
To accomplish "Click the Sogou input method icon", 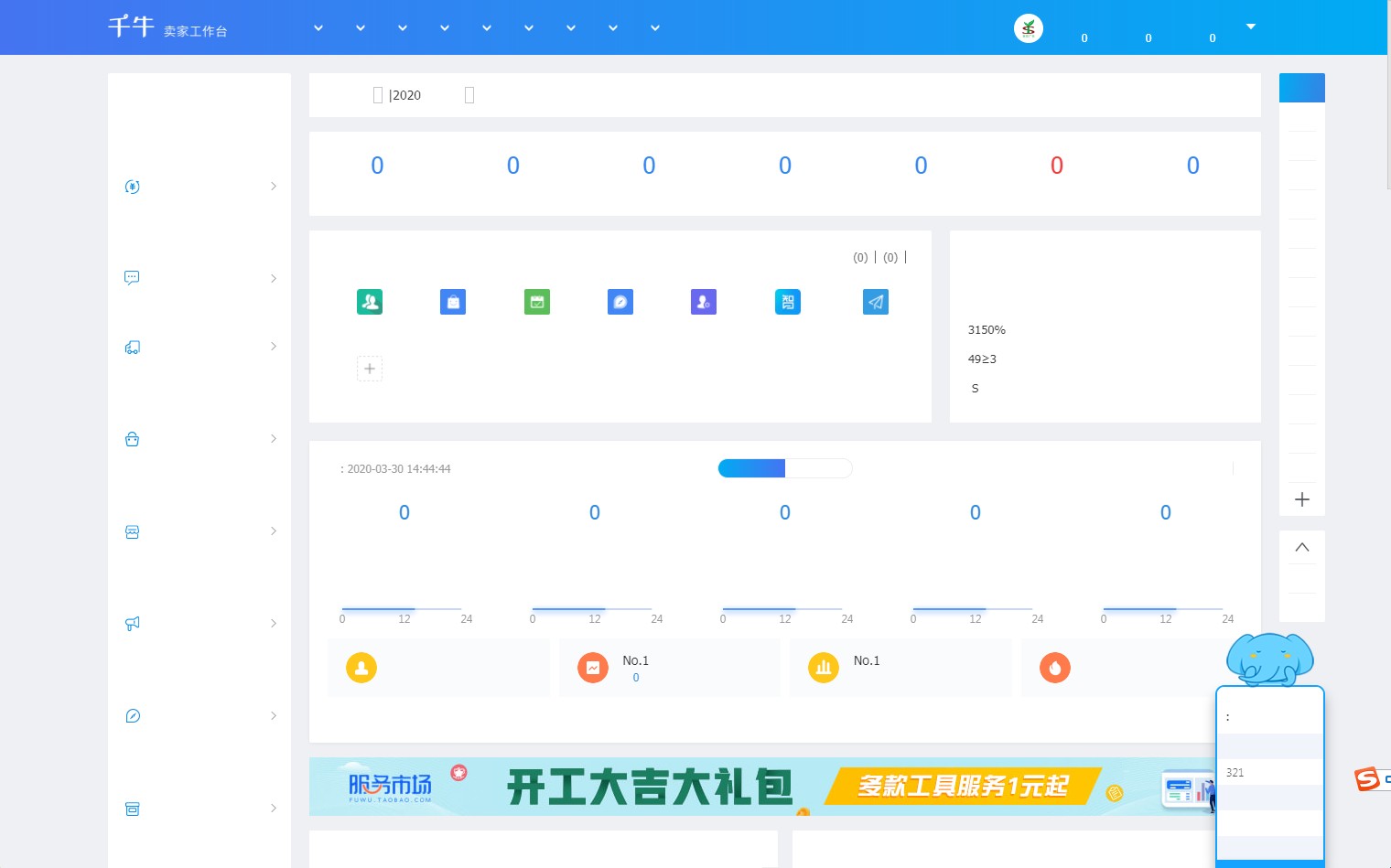I will (1367, 779).
